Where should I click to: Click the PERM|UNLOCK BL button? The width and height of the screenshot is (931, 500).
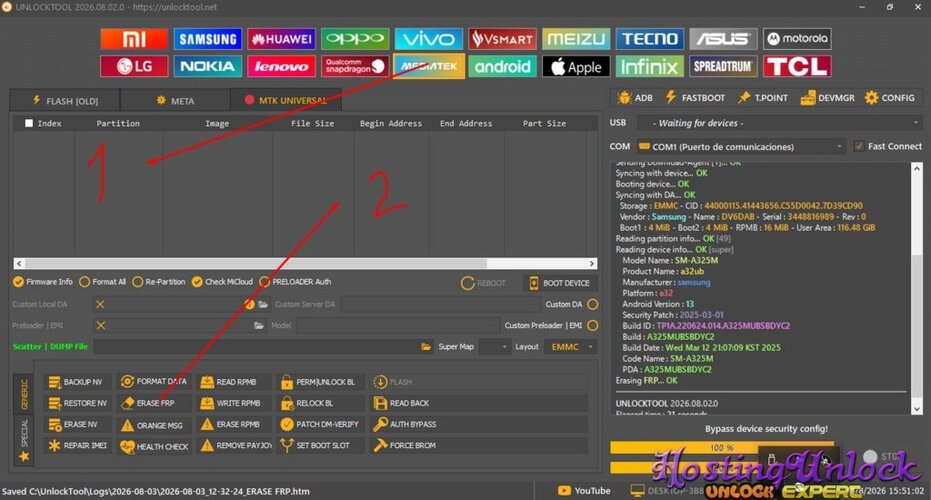320,382
